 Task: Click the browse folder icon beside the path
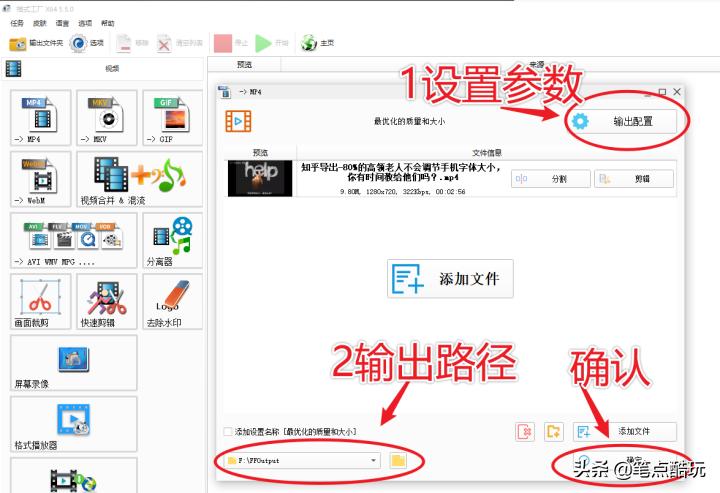pos(398,460)
